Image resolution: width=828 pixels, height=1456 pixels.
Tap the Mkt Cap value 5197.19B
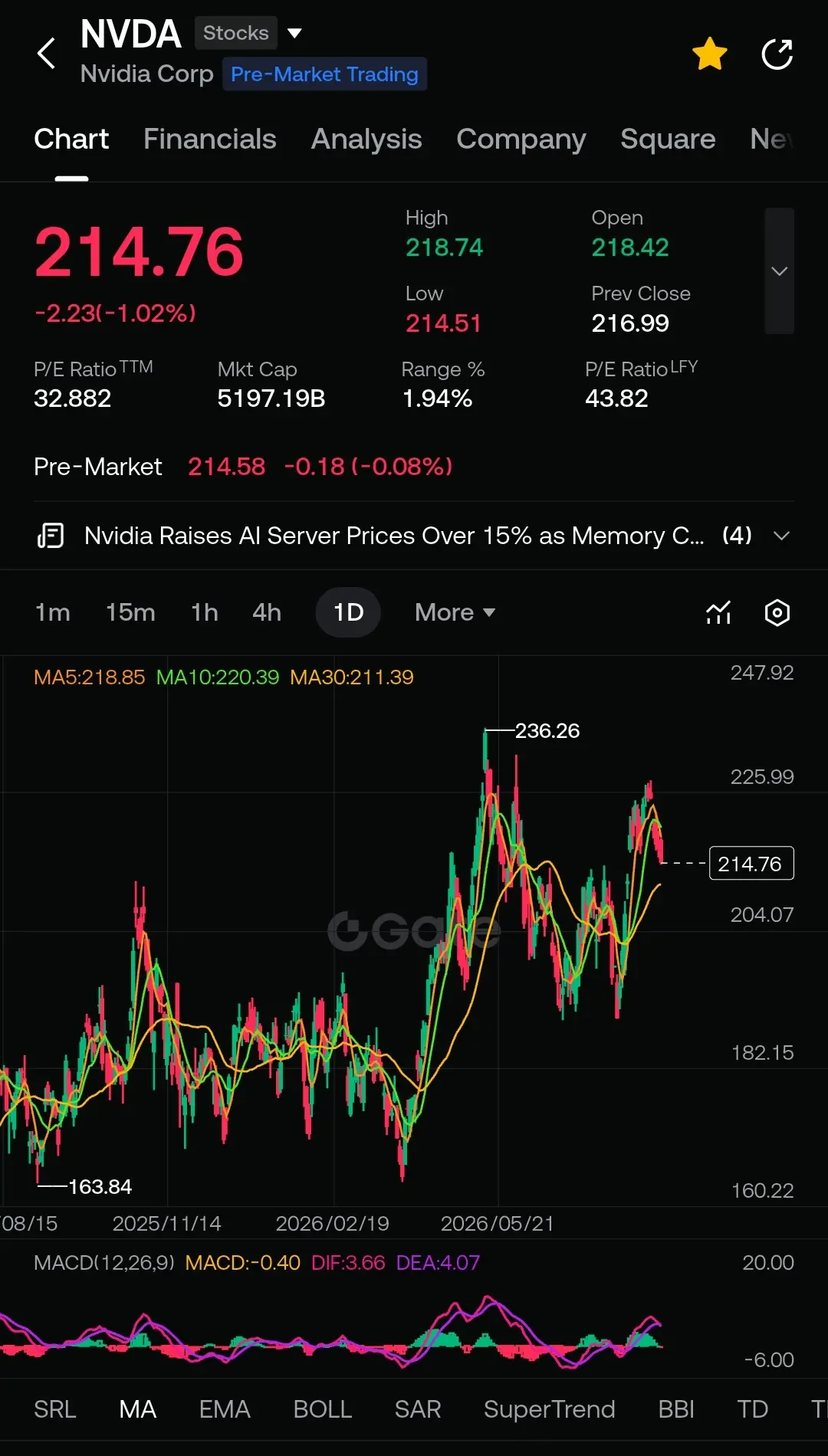[x=271, y=398]
